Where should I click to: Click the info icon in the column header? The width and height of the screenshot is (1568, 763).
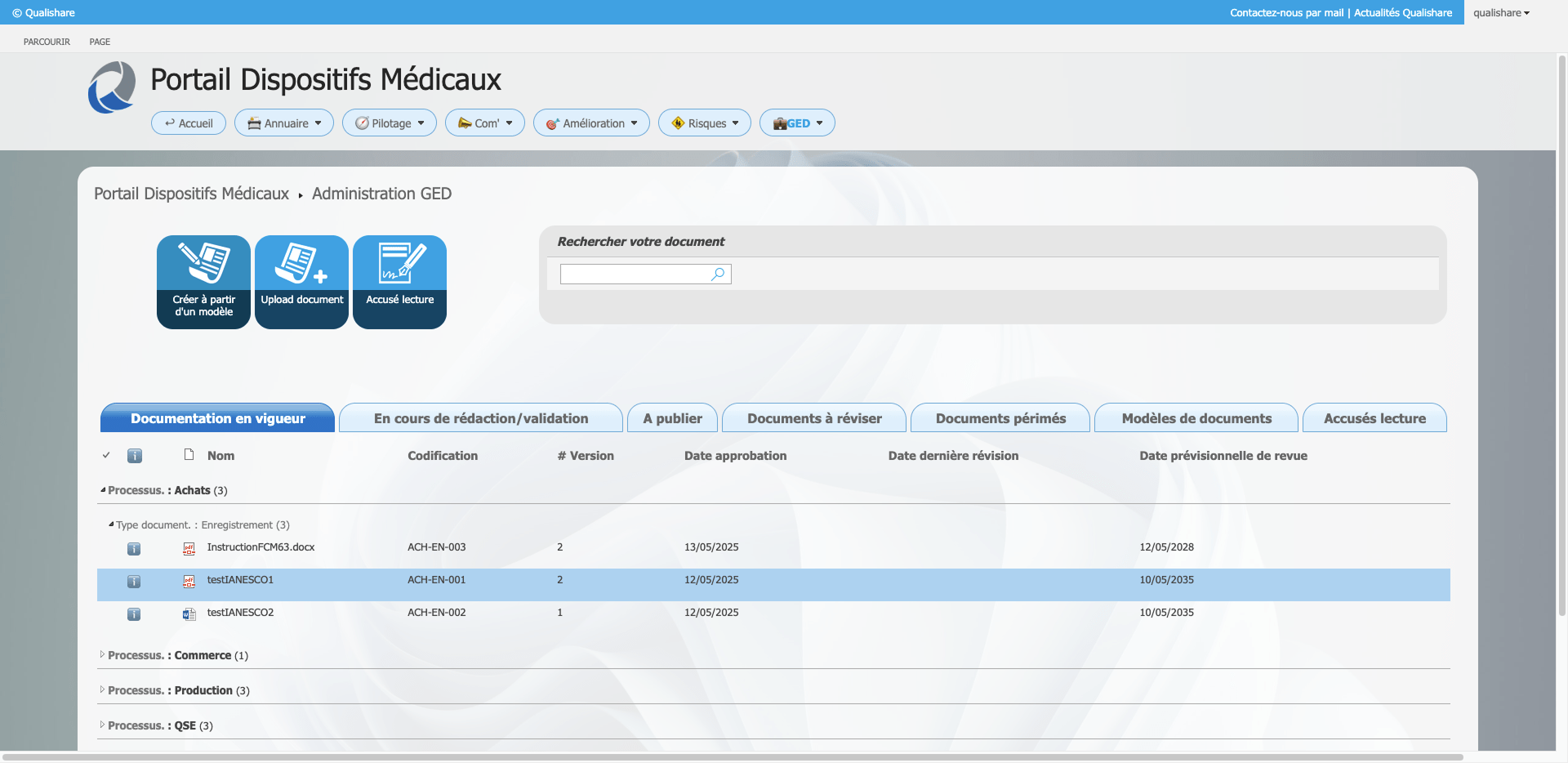coord(135,456)
